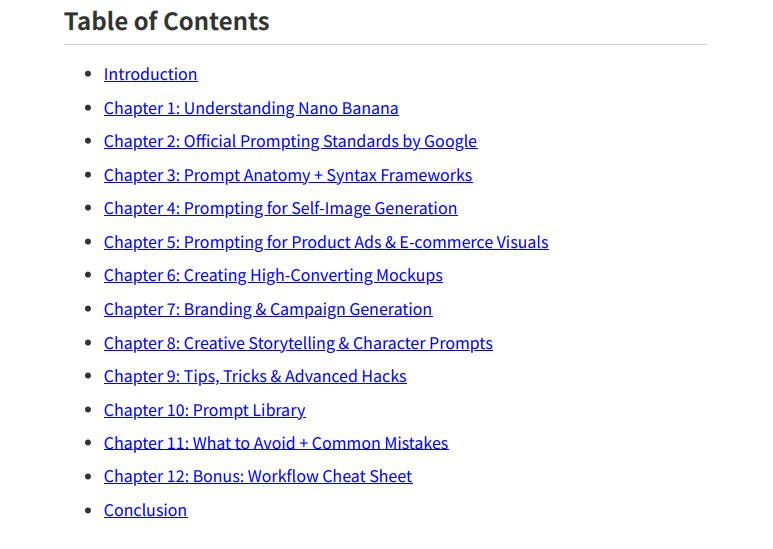Screen dimensions: 773x549
Task: Open Chapter 8: Creative Storytelling & Character Prompts
Action: pos(298,343)
